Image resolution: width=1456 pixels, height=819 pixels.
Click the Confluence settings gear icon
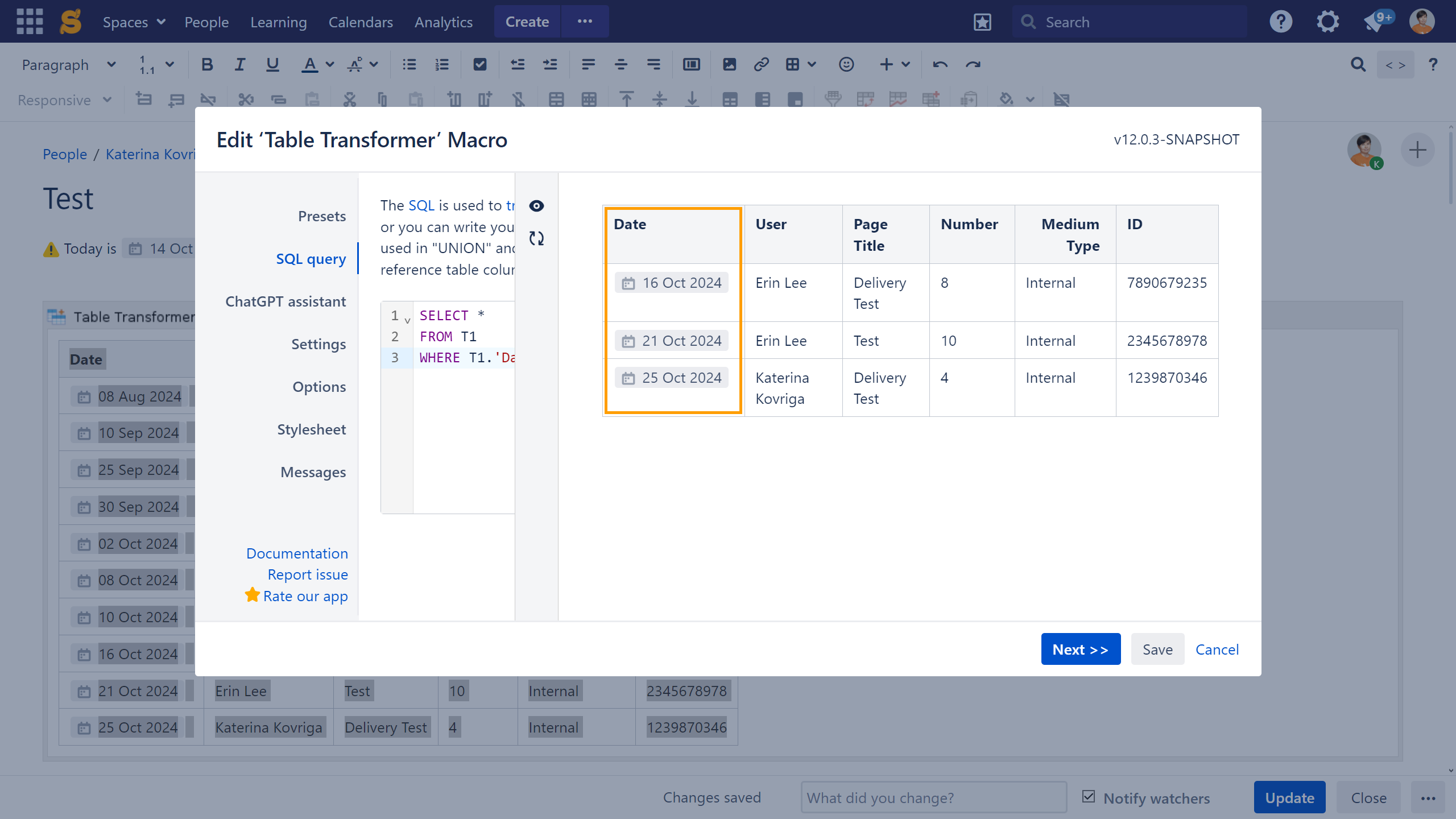[x=1327, y=22]
